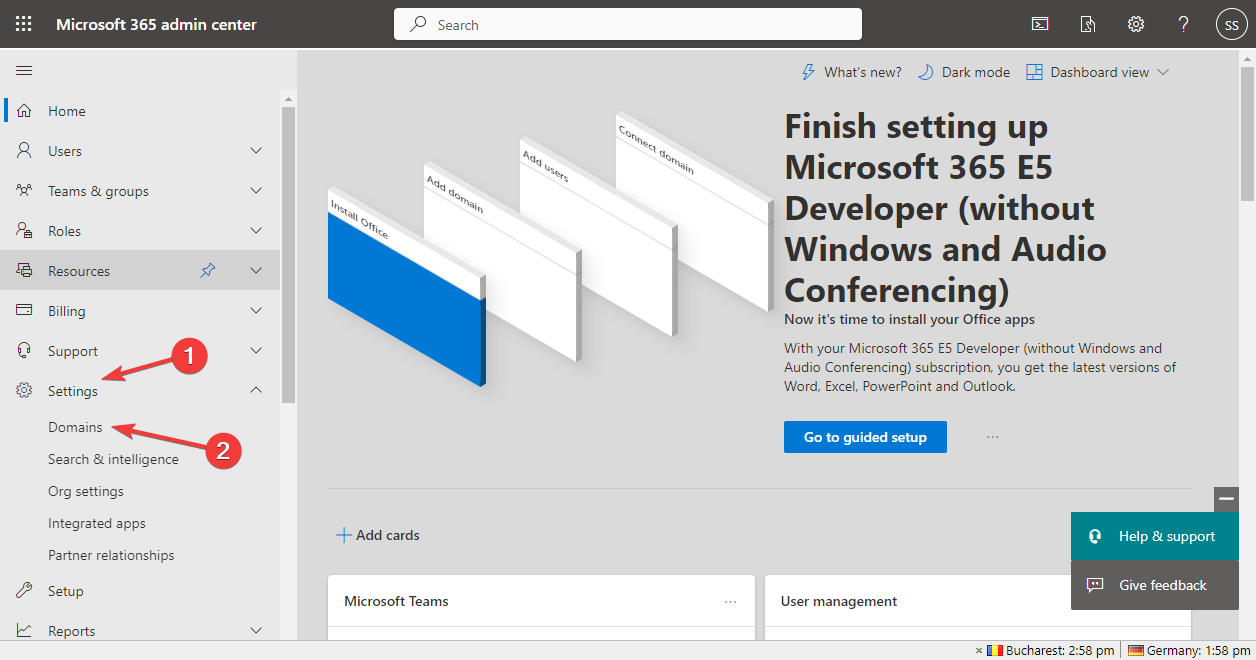Open Cloud Shell icon in header
Image resolution: width=1256 pixels, height=660 pixels.
tap(1040, 24)
